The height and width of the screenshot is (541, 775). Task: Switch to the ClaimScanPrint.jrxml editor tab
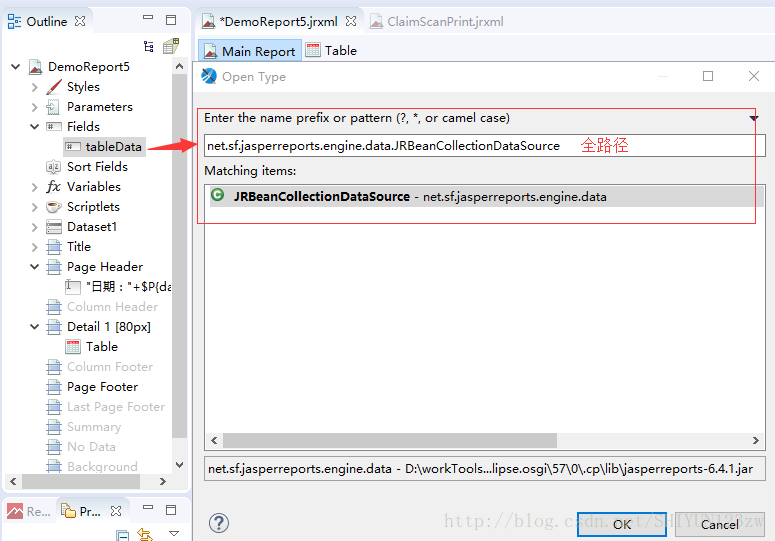click(x=437, y=22)
